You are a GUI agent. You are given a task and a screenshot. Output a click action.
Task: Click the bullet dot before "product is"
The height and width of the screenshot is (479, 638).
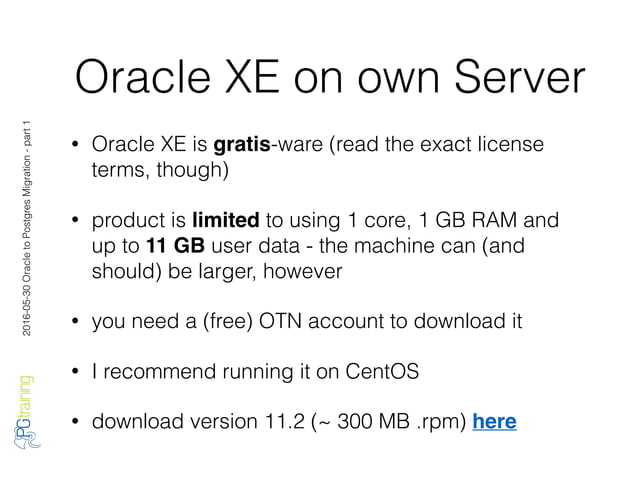tap(74, 221)
